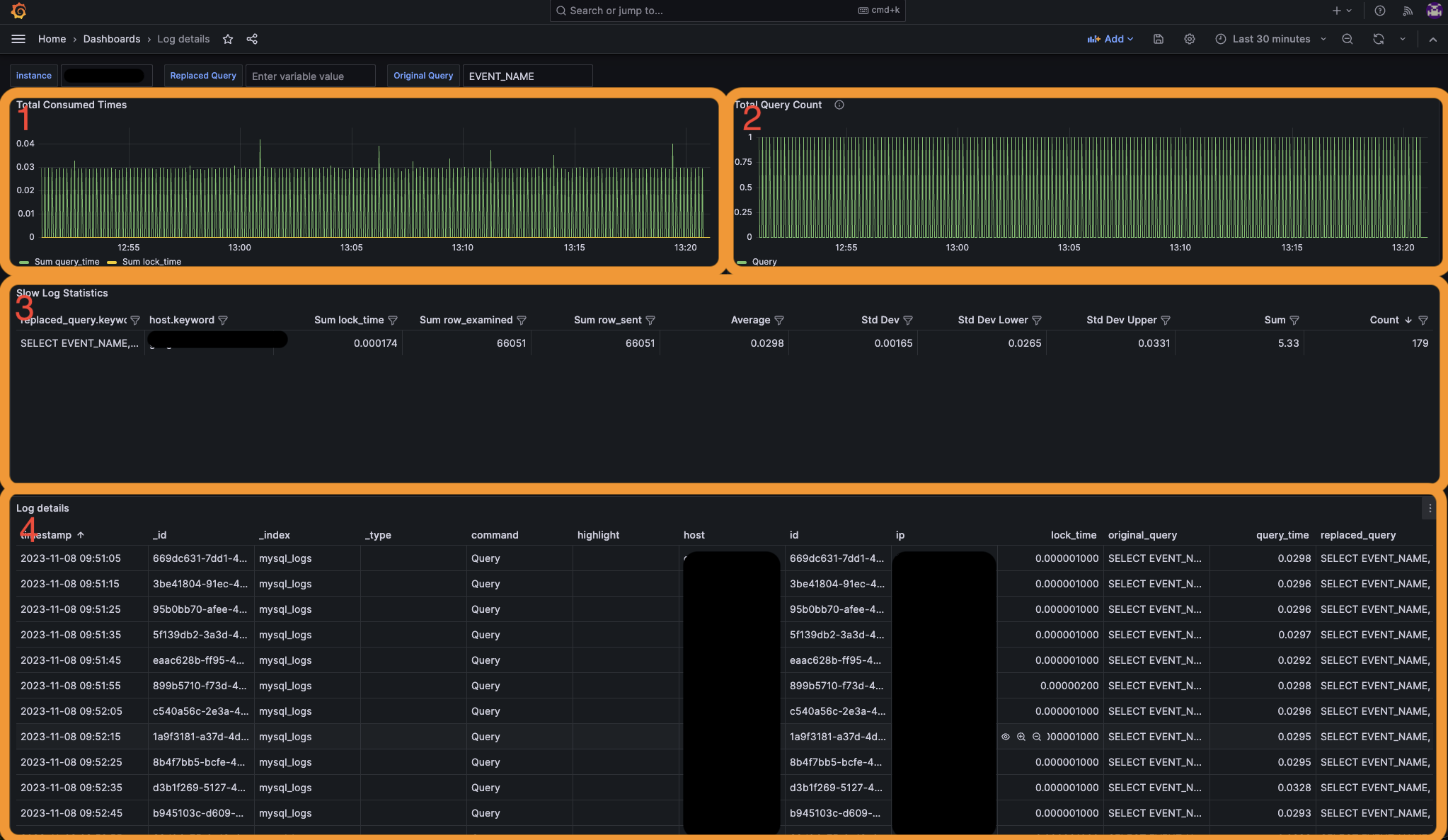Open dashboard settings gear
Screen dimensions: 1448x840
tap(1190, 39)
